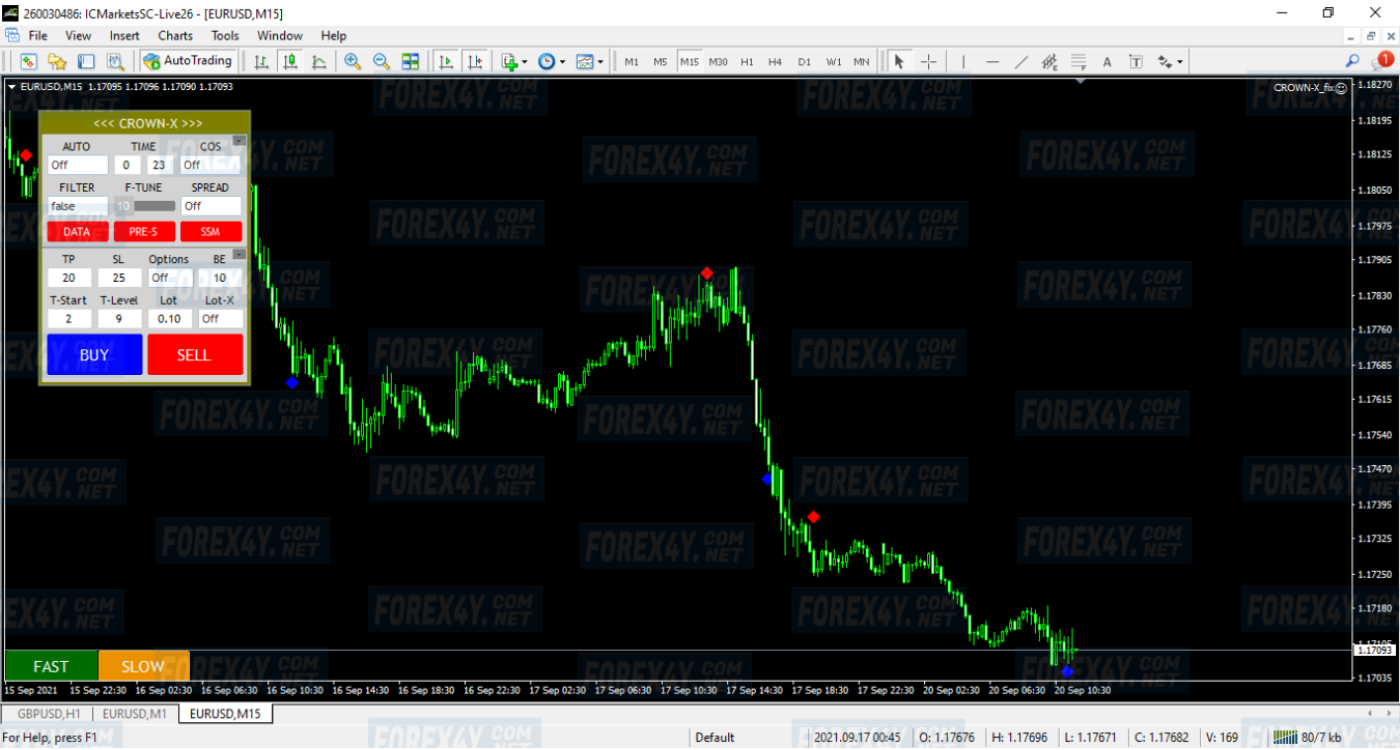This screenshot has height=750, width=1400.
Task: Open the indicators list dropdown arrow
Action: (x=525, y=62)
